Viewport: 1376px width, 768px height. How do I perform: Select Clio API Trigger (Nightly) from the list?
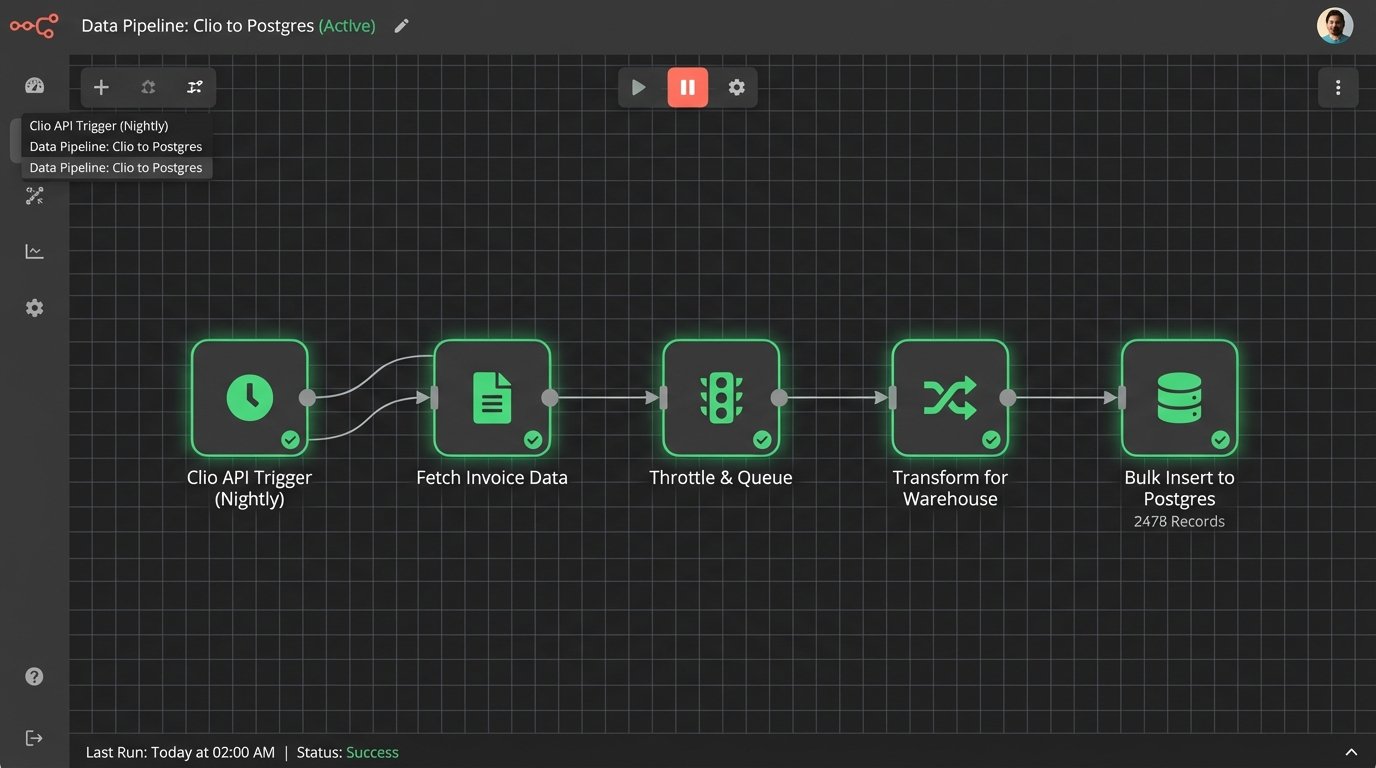(x=97, y=125)
